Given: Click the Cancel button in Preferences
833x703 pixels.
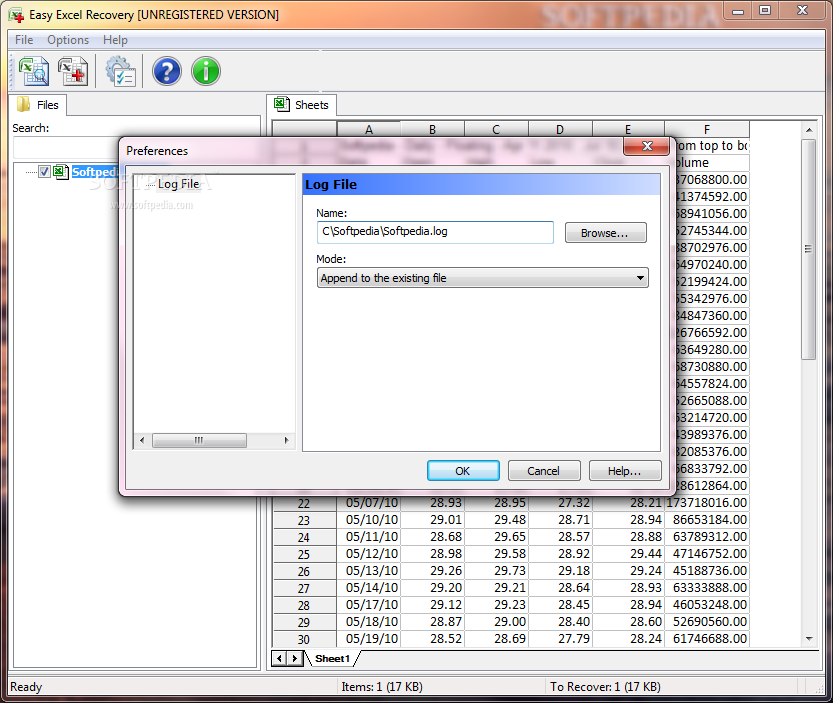Looking at the screenshot, I should (x=543, y=471).
